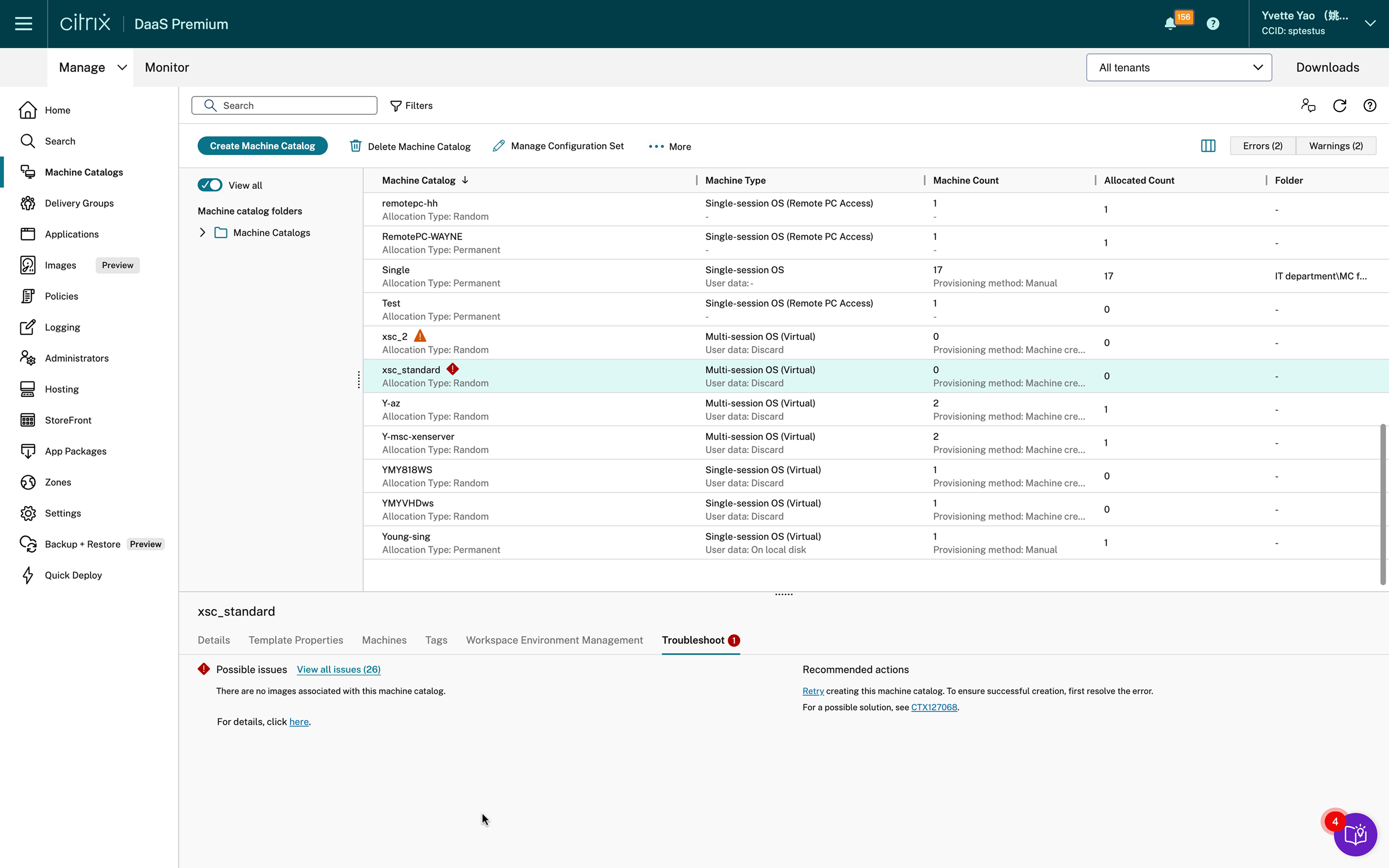1389x868 pixels.
Task: Click the Zones sidebar icon
Action: tap(28, 481)
